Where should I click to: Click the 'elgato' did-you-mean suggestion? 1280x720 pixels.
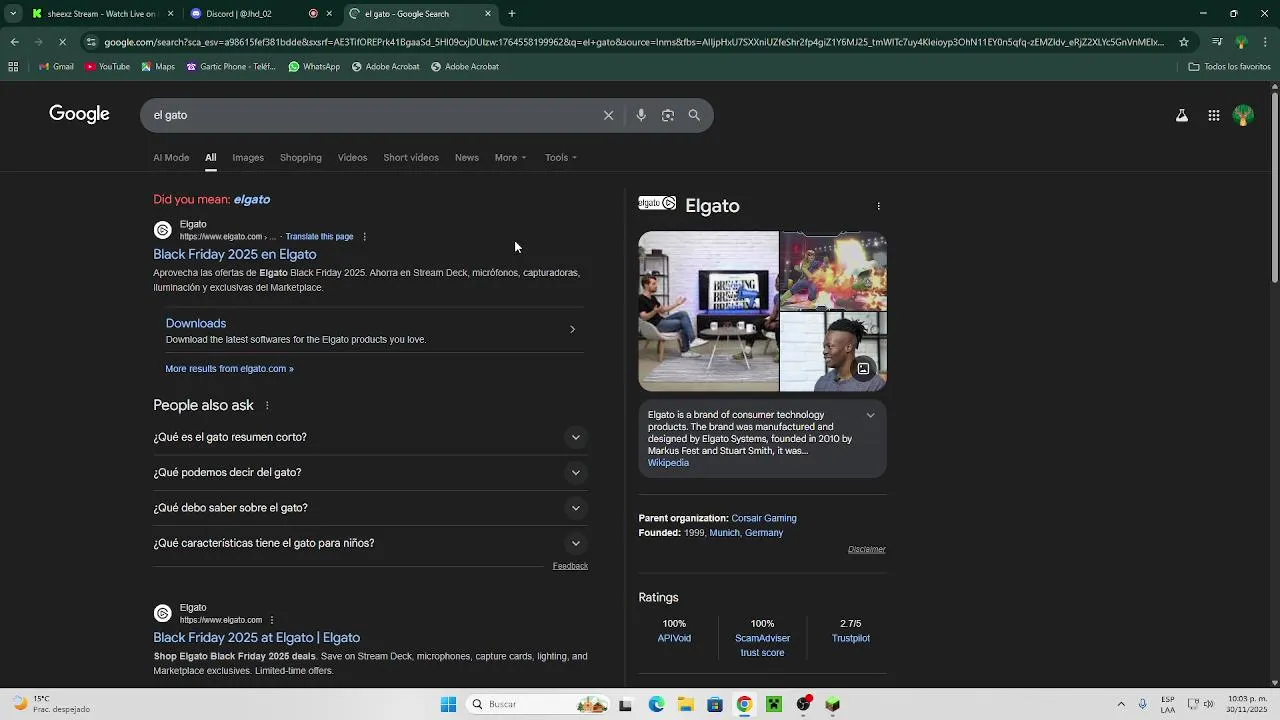click(252, 200)
